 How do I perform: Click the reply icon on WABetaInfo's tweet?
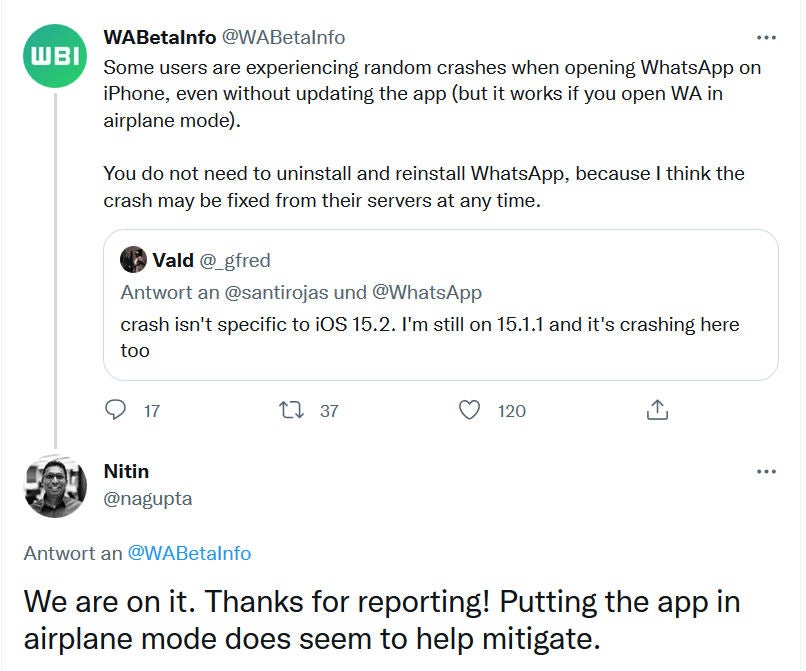[x=115, y=410]
